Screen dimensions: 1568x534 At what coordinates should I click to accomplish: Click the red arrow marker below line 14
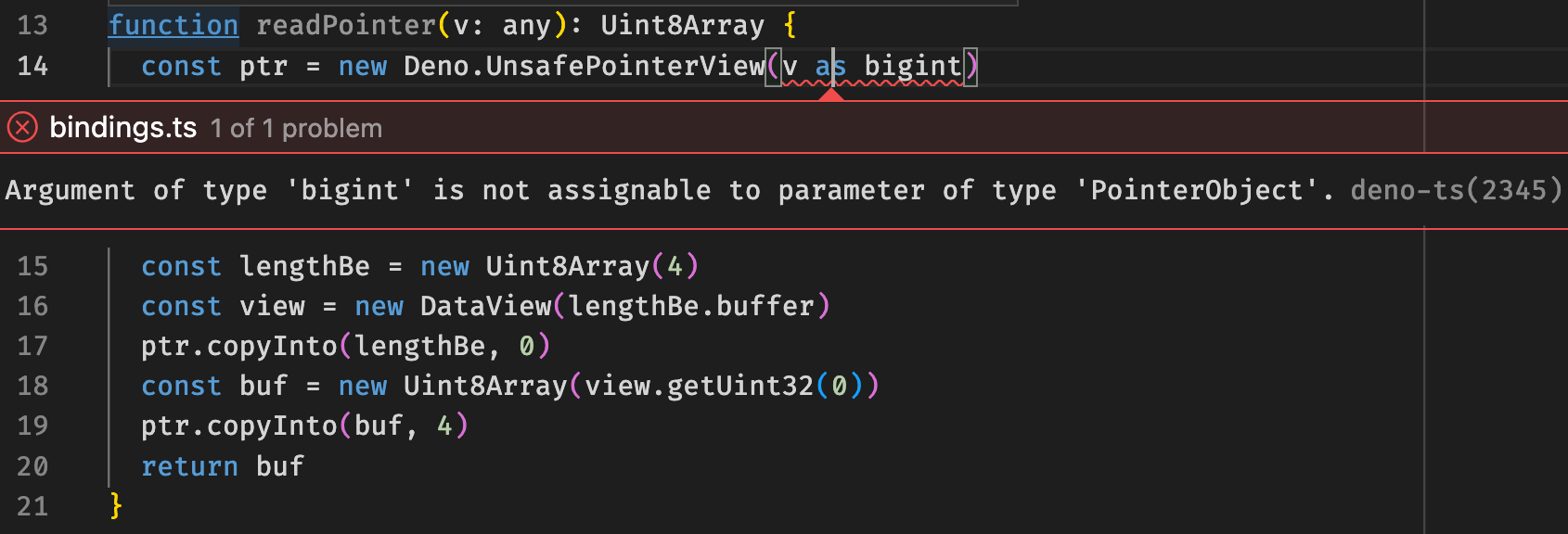[x=830, y=94]
